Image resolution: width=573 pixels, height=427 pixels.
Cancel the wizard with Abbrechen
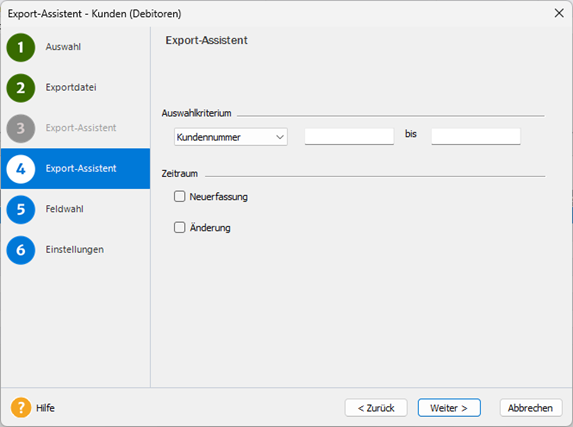pos(531,408)
